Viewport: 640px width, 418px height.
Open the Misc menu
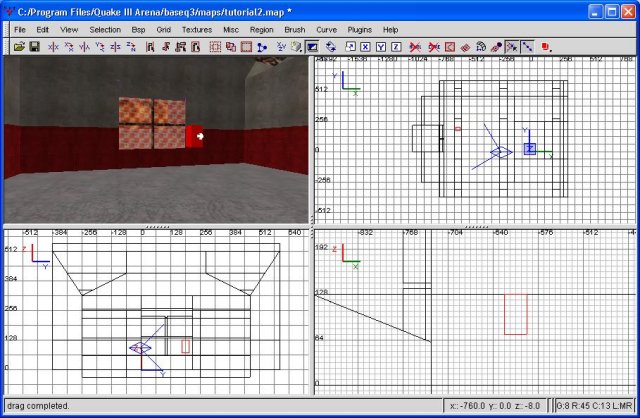click(x=231, y=30)
